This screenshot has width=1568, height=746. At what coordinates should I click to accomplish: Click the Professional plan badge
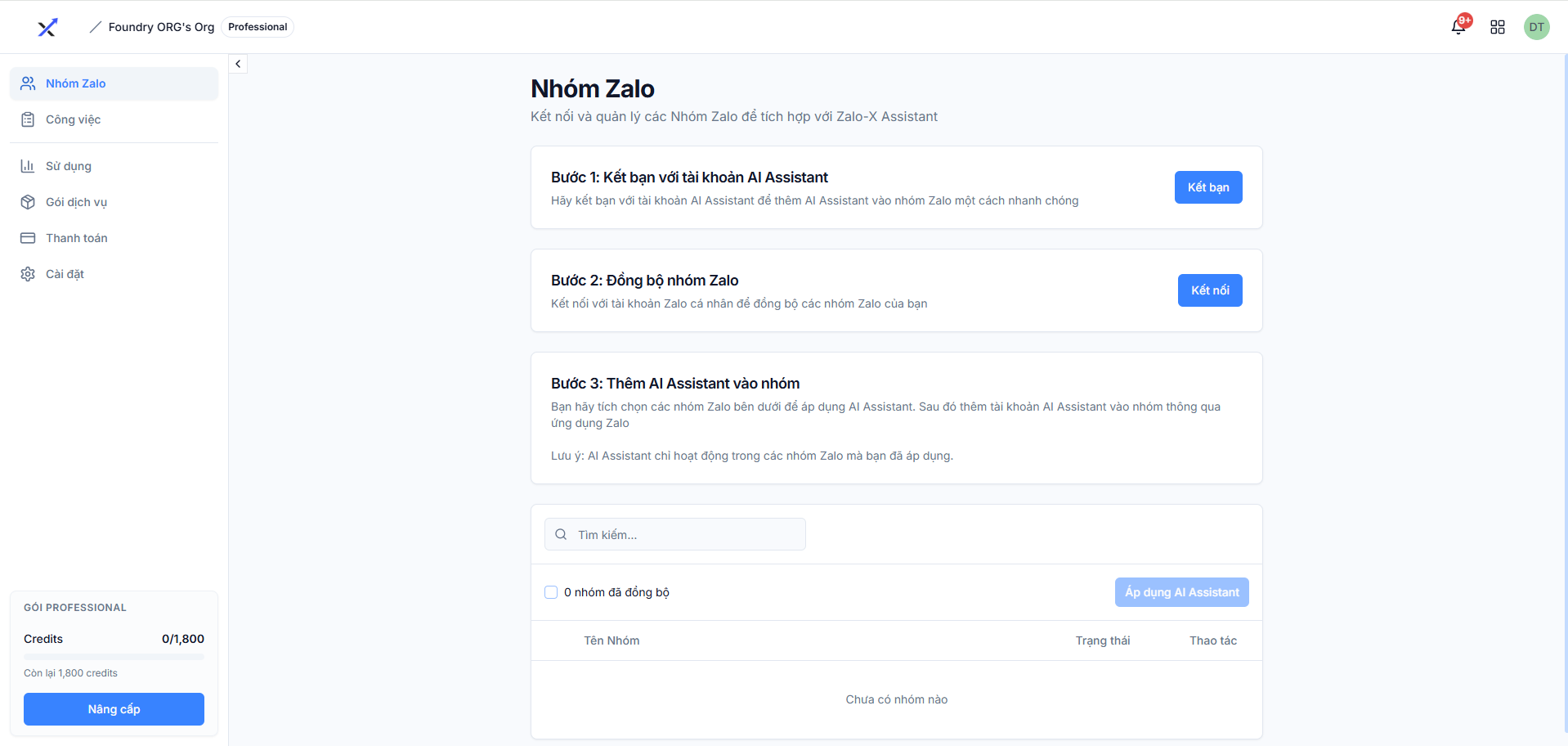click(x=258, y=27)
